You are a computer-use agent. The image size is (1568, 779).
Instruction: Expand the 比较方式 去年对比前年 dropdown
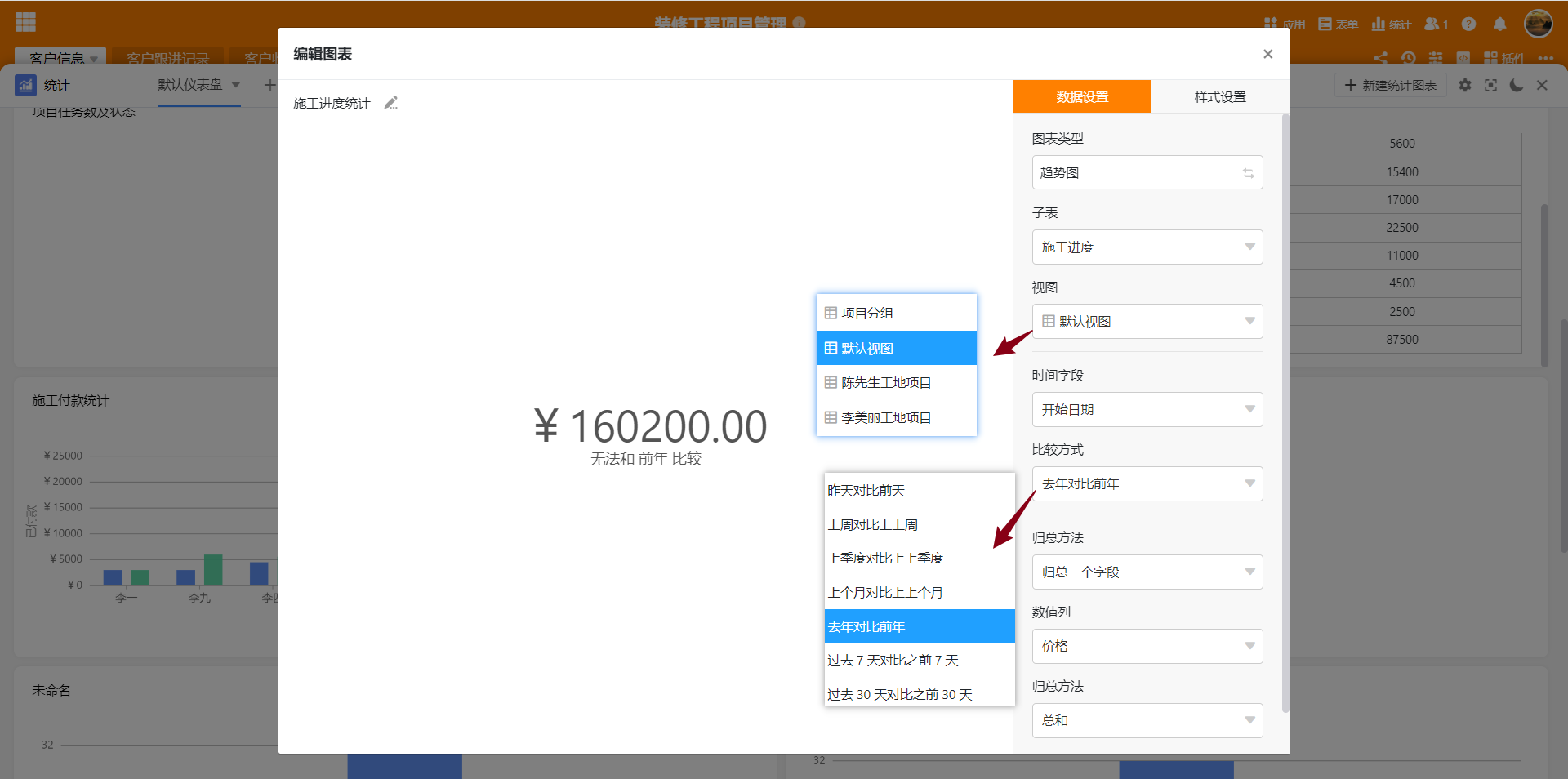coord(1147,483)
